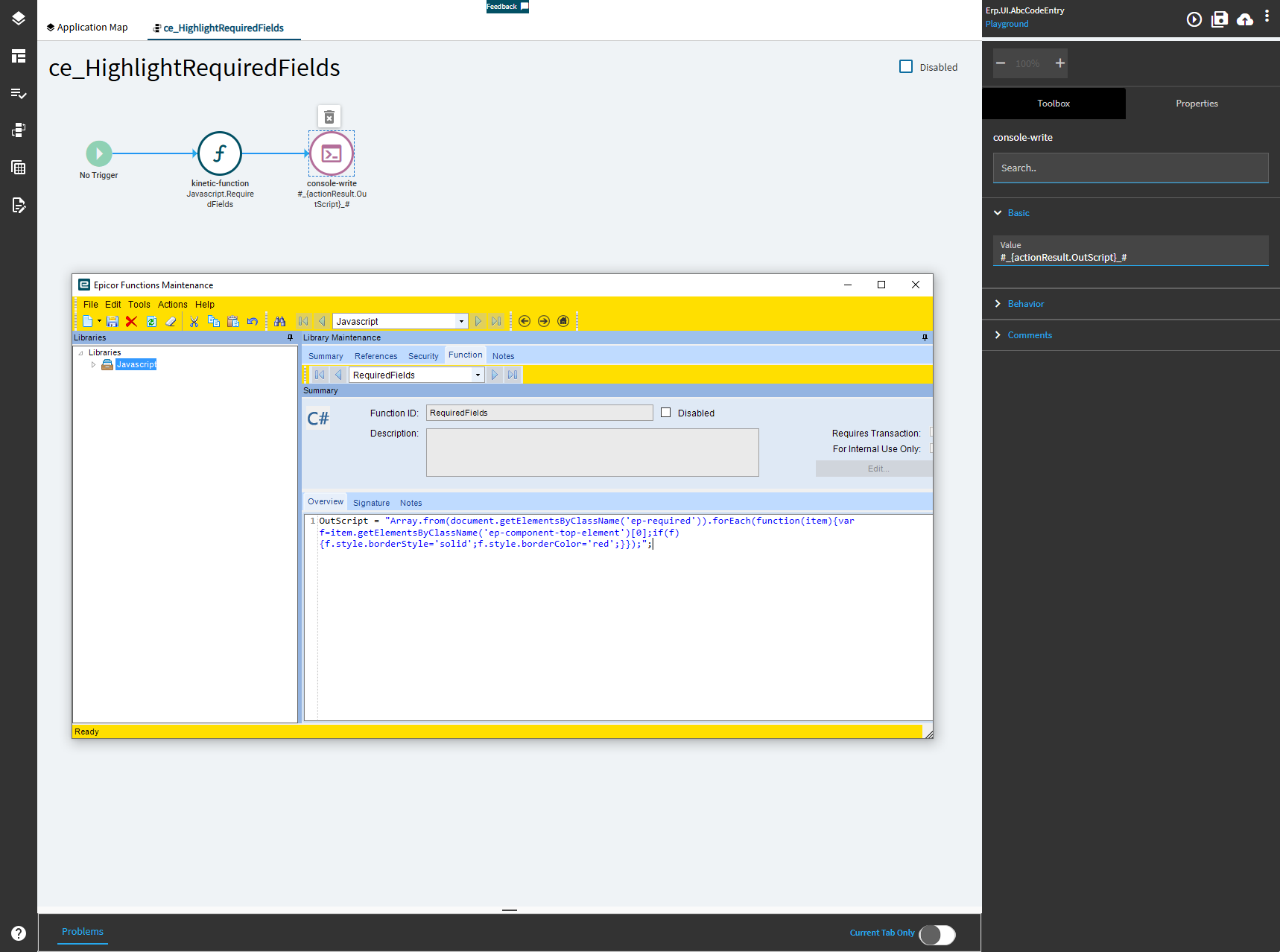Zoom out with the minus button

[1001, 63]
